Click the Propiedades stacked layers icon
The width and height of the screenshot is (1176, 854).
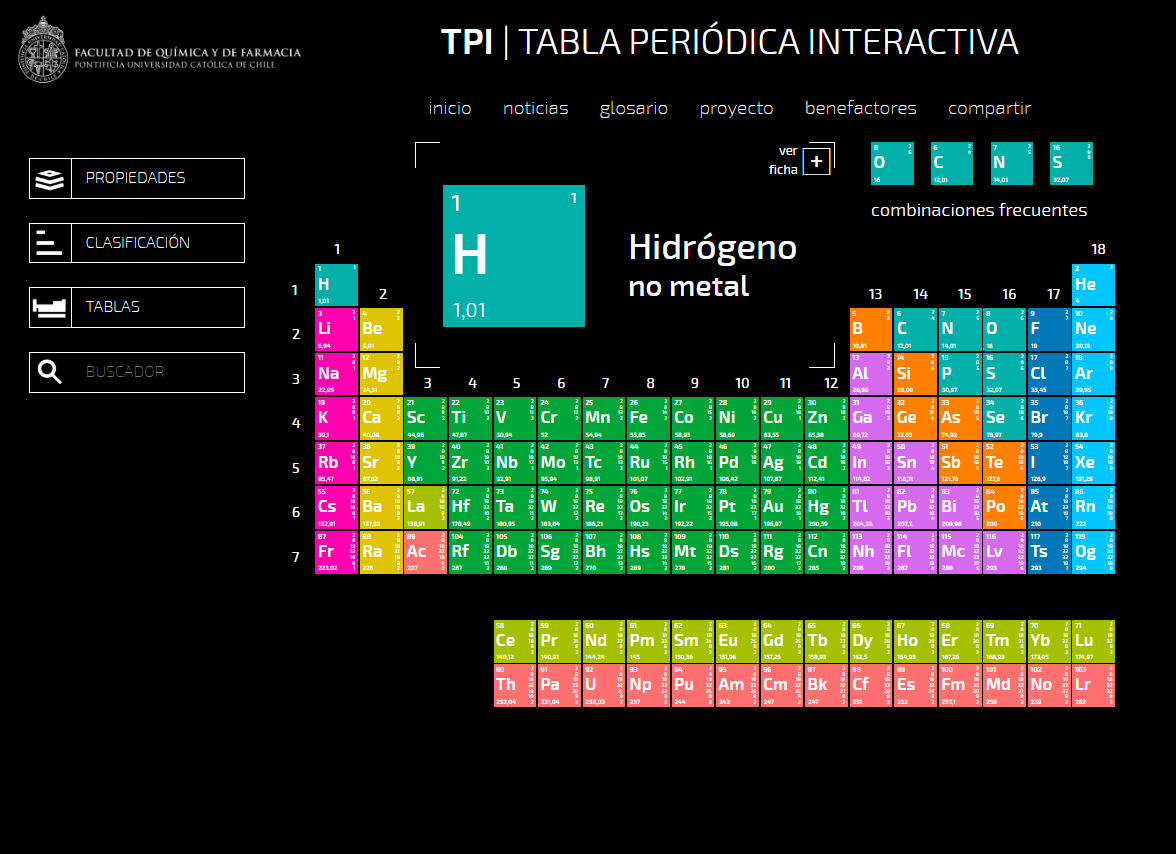50,179
